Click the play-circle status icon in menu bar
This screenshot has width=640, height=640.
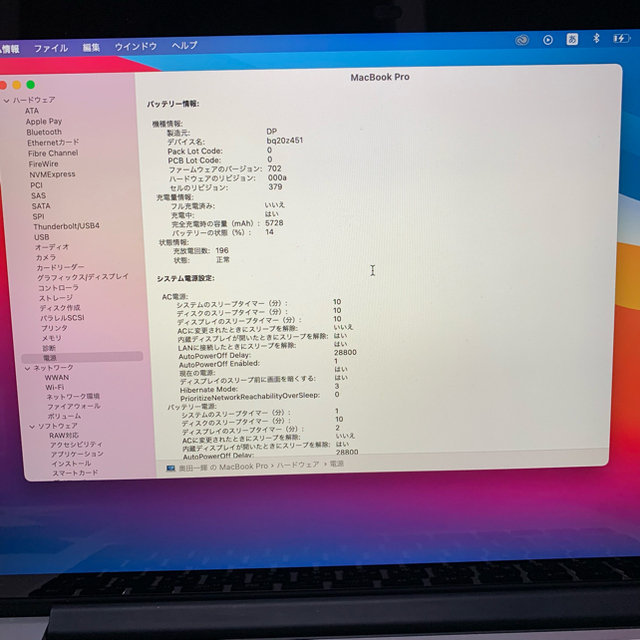pos(548,40)
